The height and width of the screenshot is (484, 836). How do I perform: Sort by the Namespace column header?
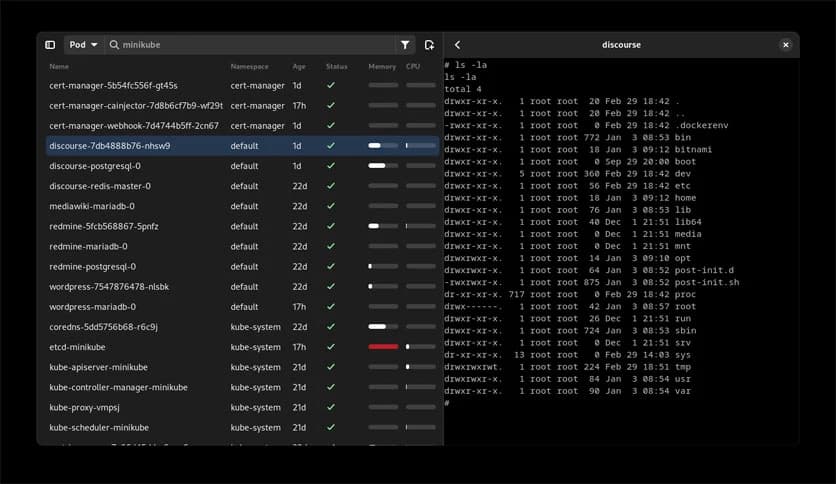249,66
